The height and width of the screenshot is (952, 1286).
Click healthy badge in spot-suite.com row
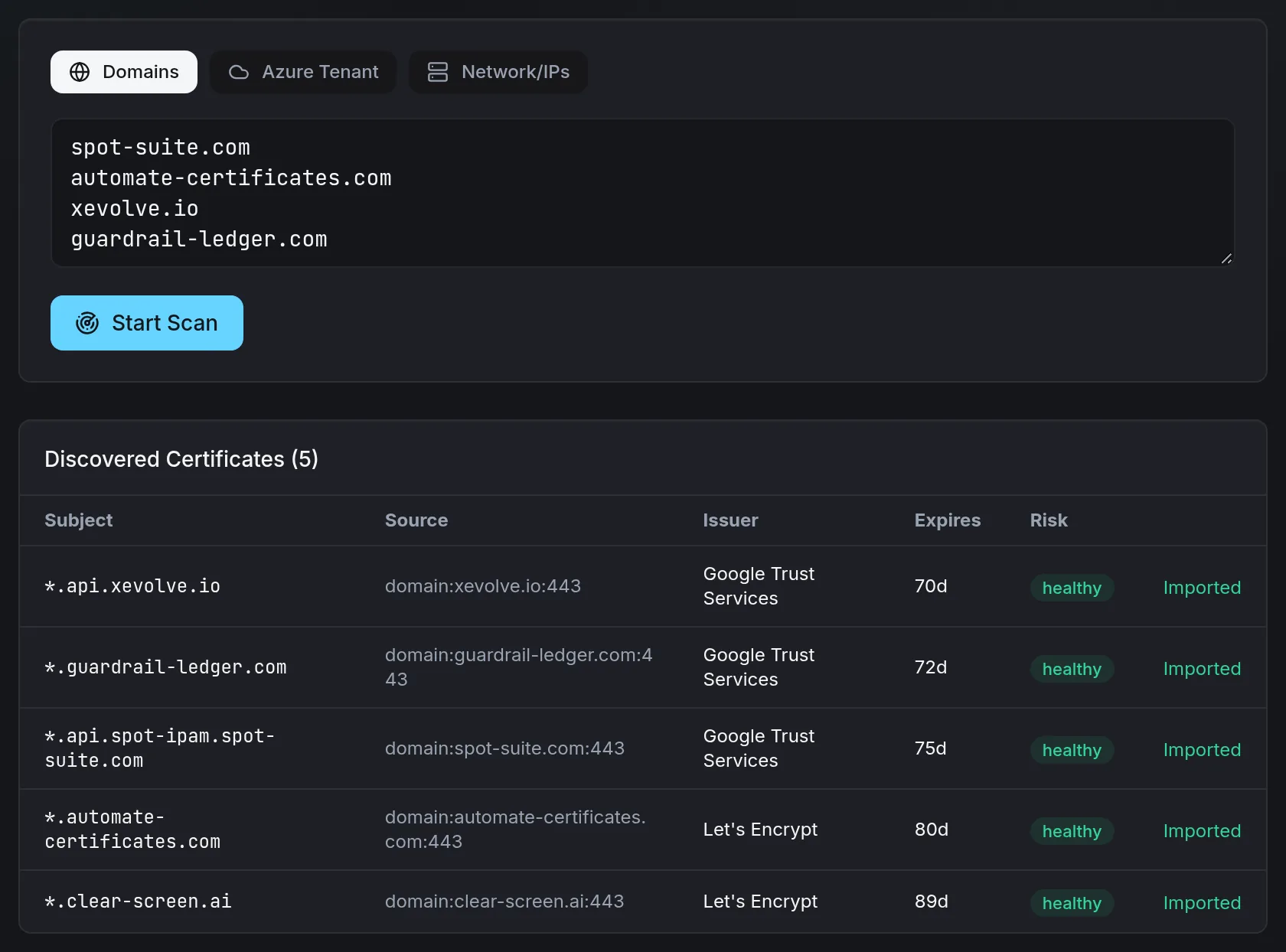click(1072, 750)
